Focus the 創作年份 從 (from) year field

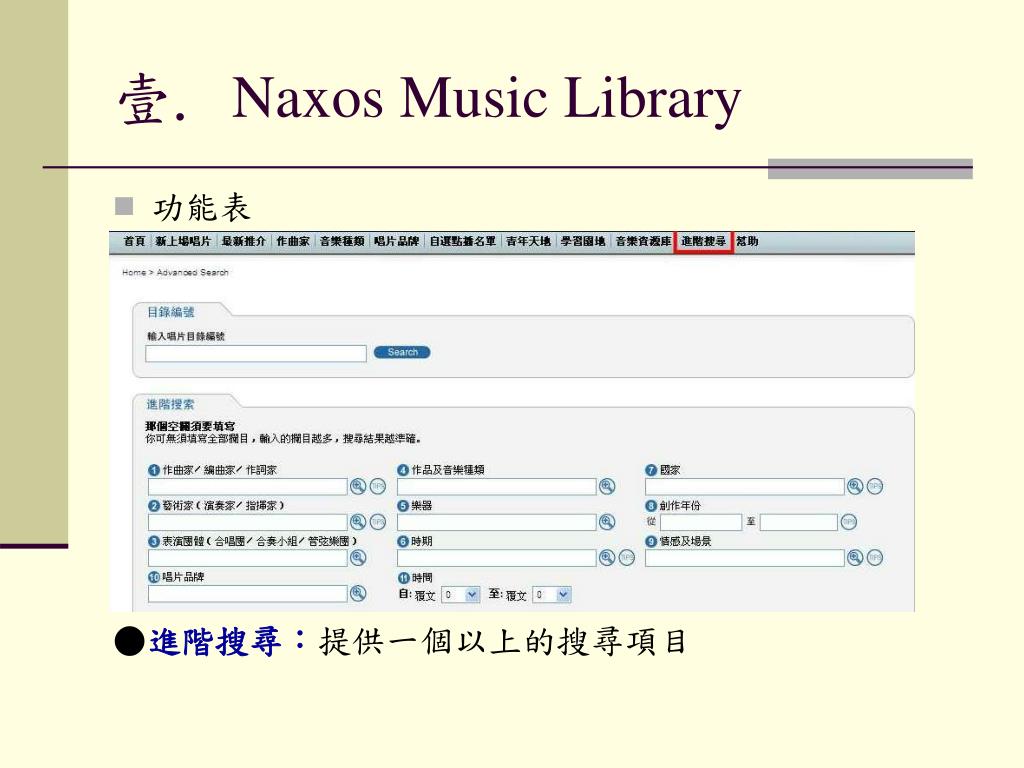pos(701,522)
